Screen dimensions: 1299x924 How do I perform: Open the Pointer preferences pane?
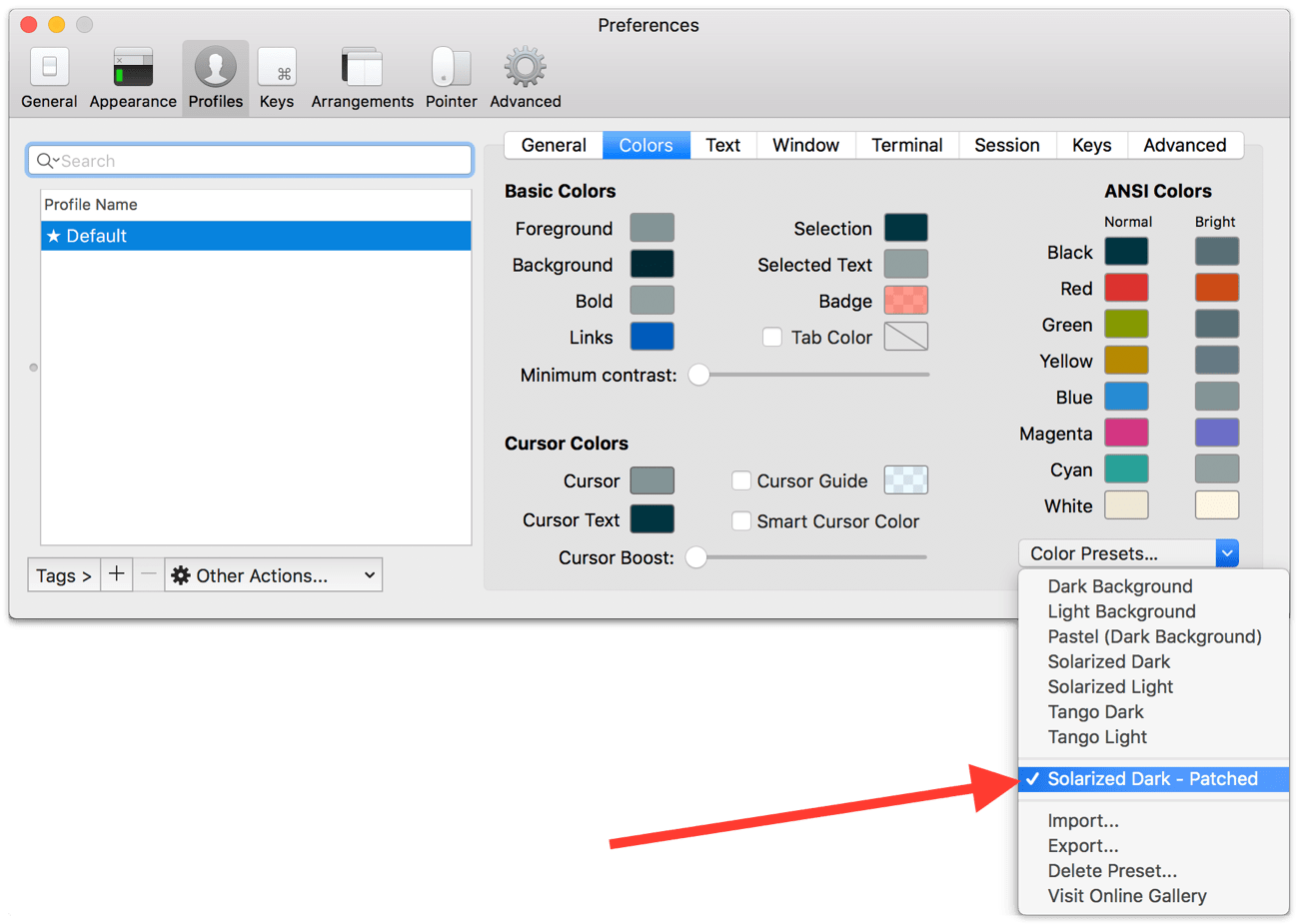(x=451, y=78)
